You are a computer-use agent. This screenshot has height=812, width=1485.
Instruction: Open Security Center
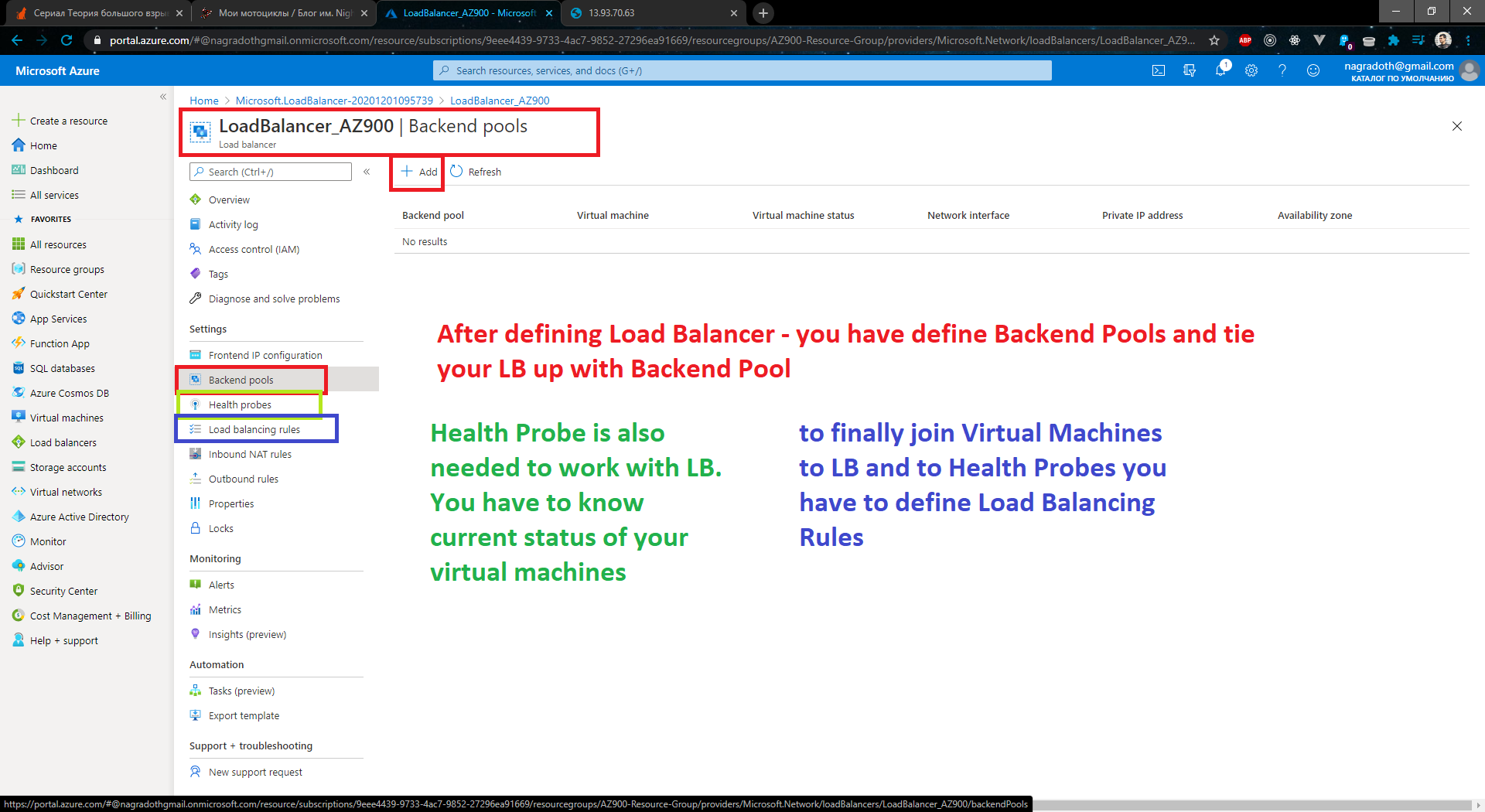pyautogui.click(x=55, y=591)
